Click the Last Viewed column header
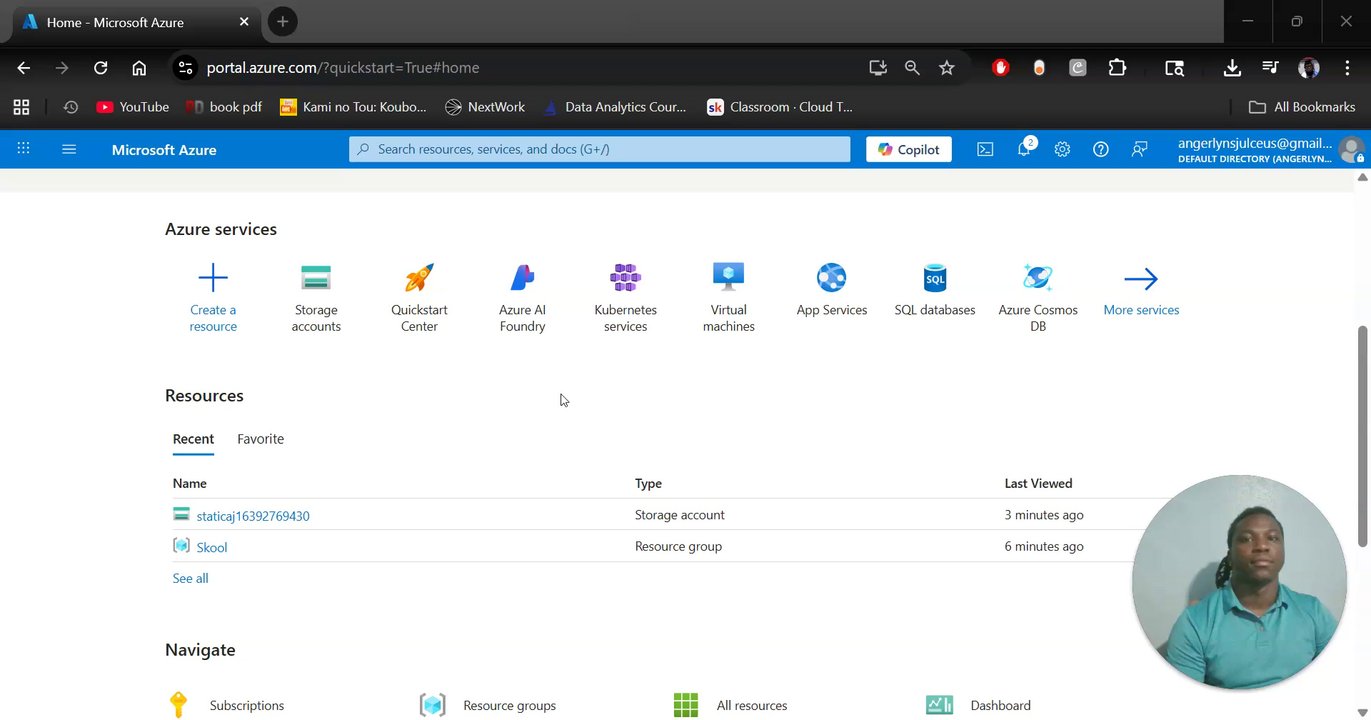The width and height of the screenshot is (1371, 720). pos(1038,483)
